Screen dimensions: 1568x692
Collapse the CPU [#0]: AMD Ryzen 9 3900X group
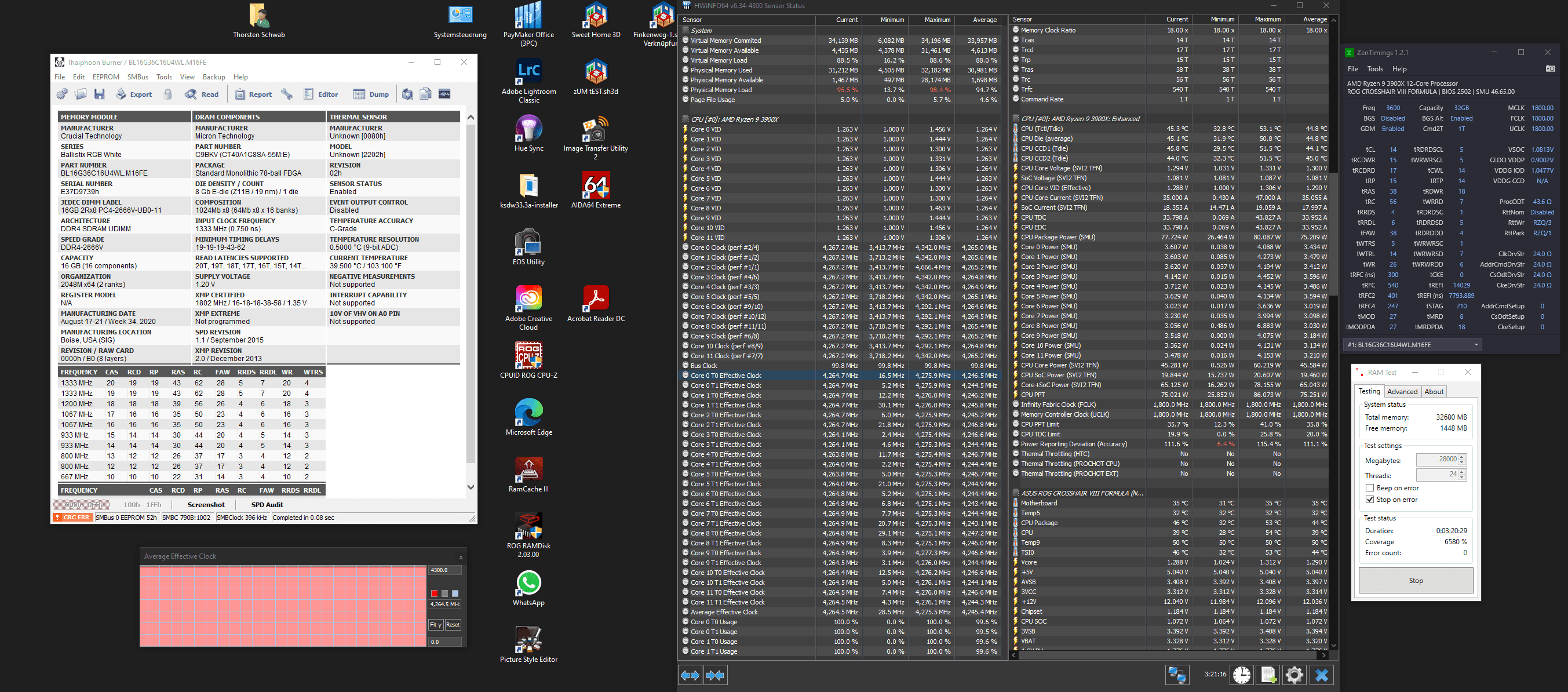685,119
